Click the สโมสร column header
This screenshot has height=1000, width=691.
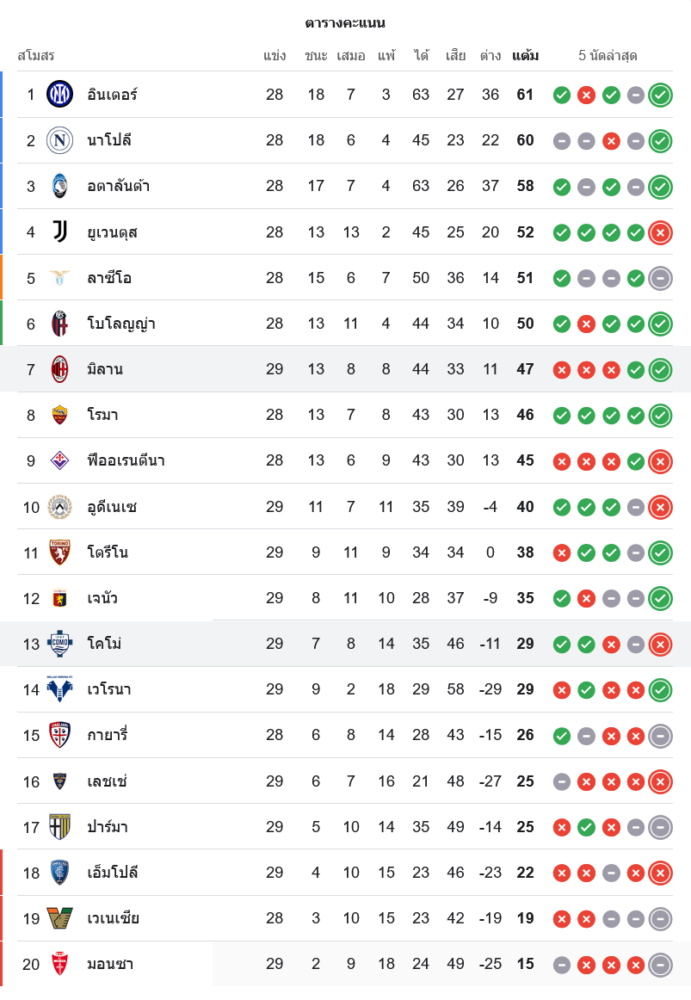coord(36,56)
